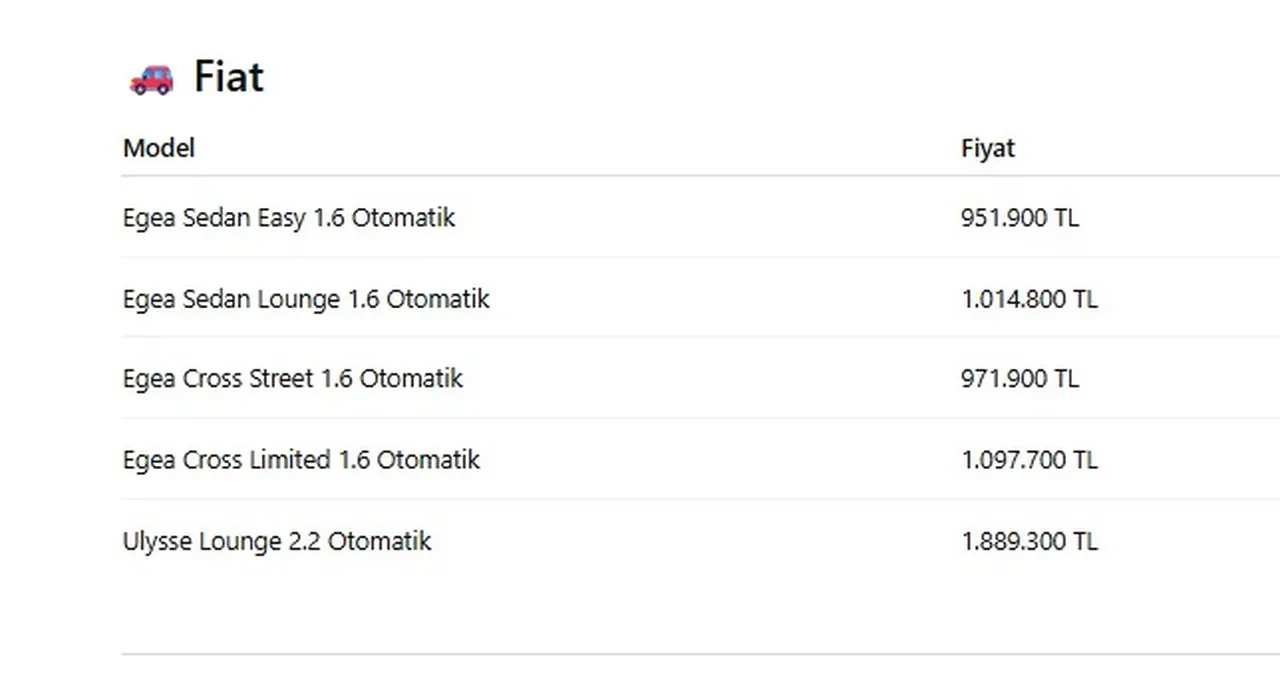Click separator between Sedan Lounge and Cross Street rows
This screenshot has height=673, width=1280.
[700, 337]
